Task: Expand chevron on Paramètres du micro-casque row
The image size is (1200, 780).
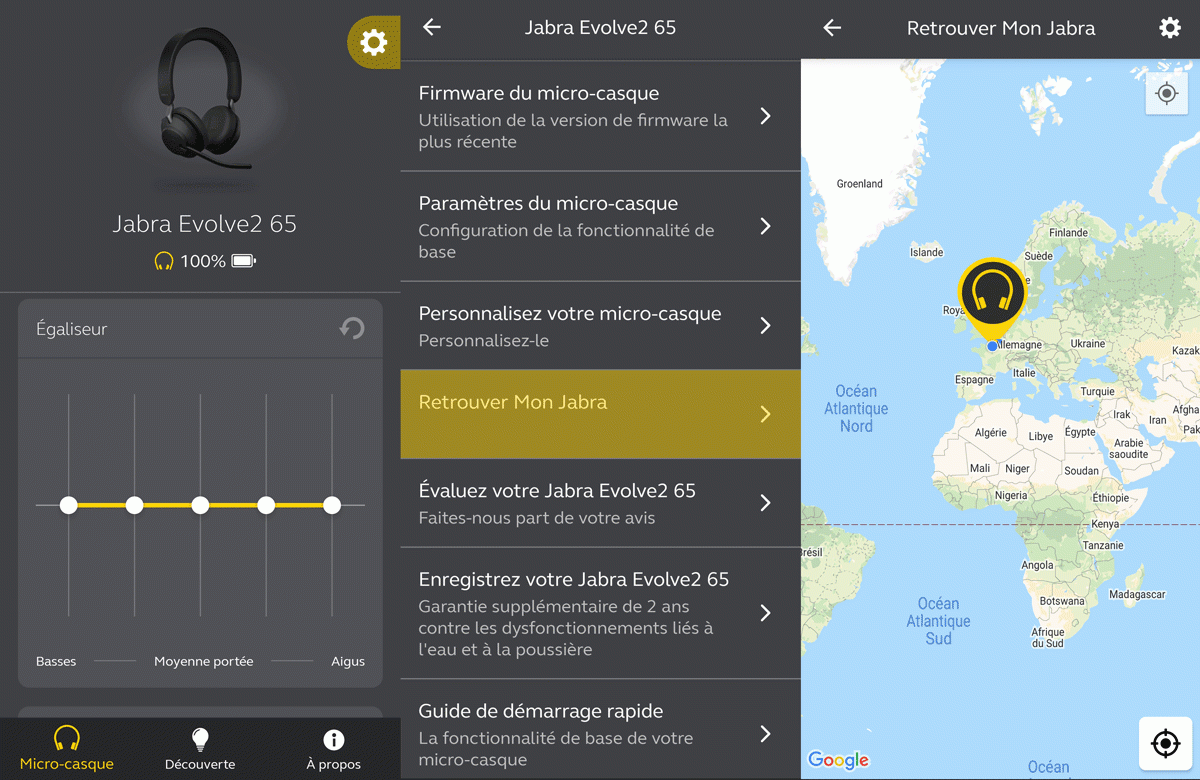Action: [x=766, y=226]
